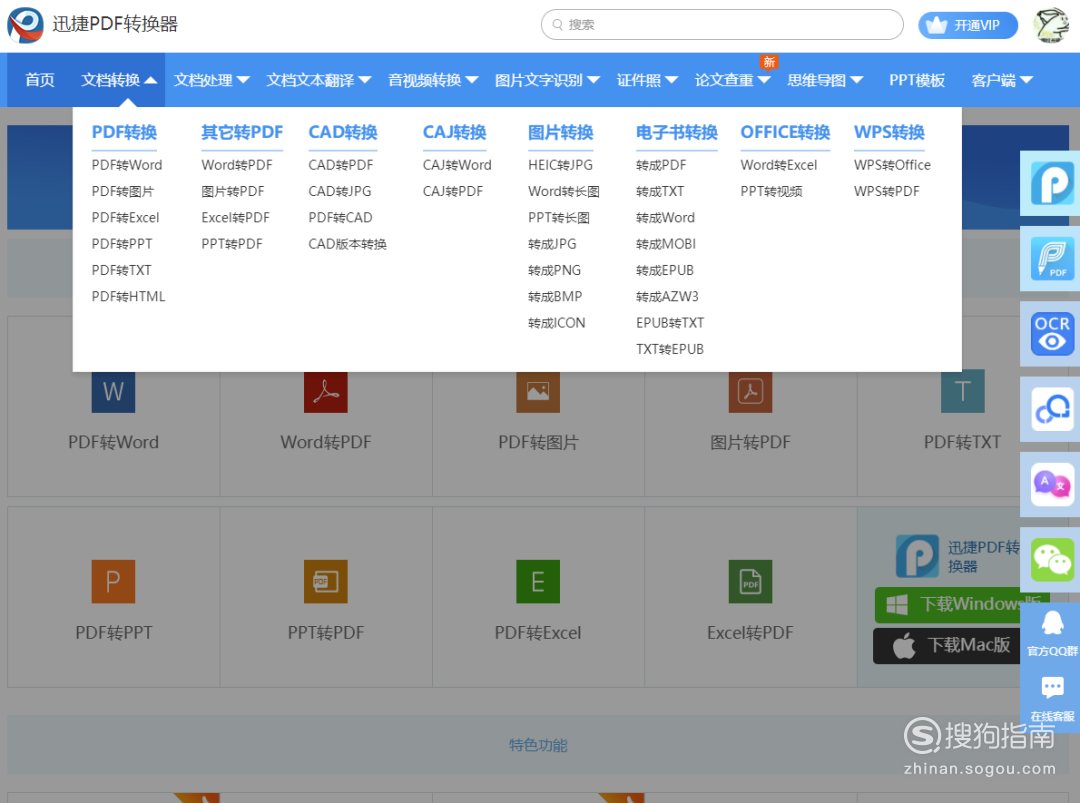The height and width of the screenshot is (803, 1080).
Task: Select CAD转JPG in the menu
Action: [x=340, y=191]
